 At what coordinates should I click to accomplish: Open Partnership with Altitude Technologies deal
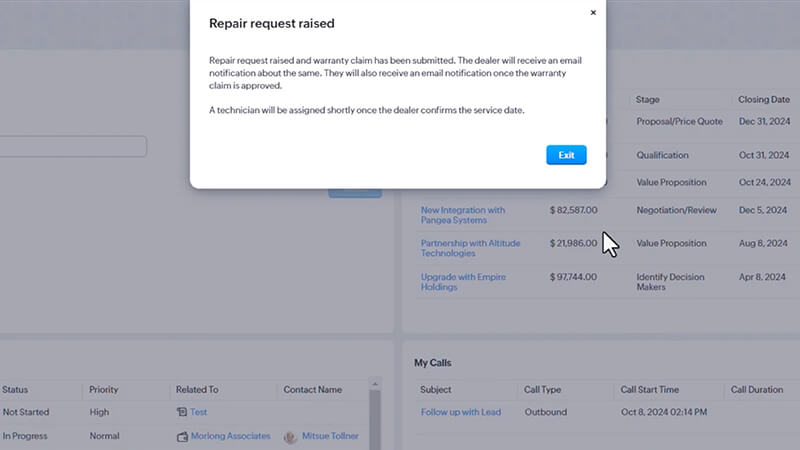point(470,248)
